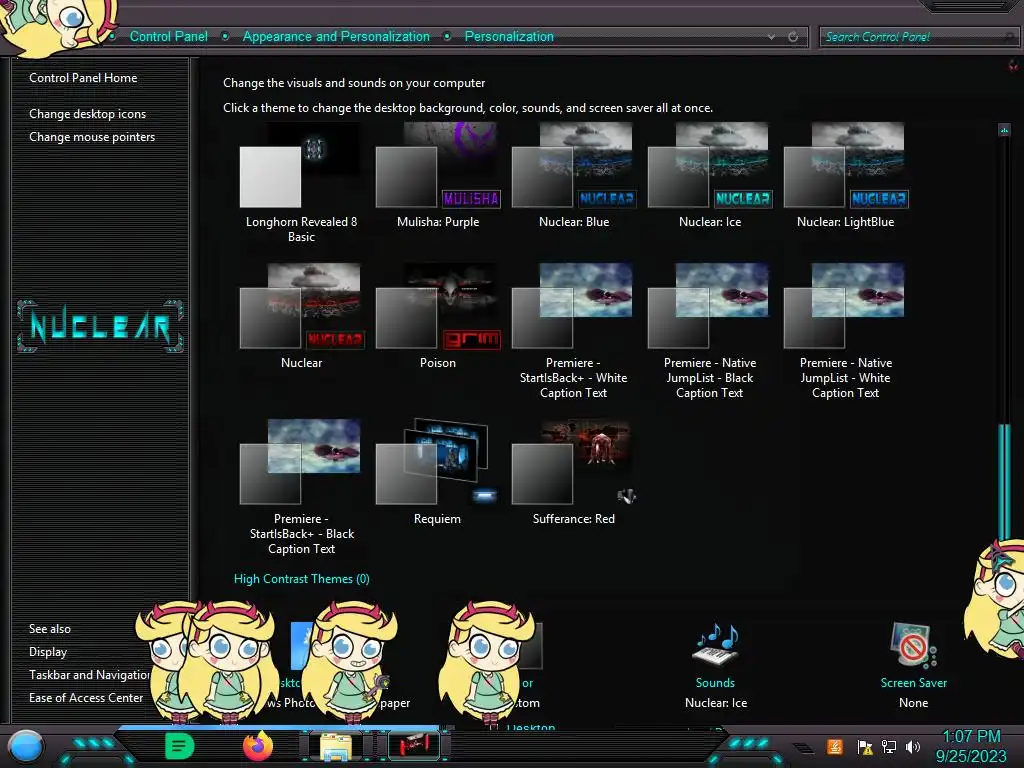Go to Control Panel in breadcrumb
This screenshot has height=768, width=1024.
coord(168,37)
